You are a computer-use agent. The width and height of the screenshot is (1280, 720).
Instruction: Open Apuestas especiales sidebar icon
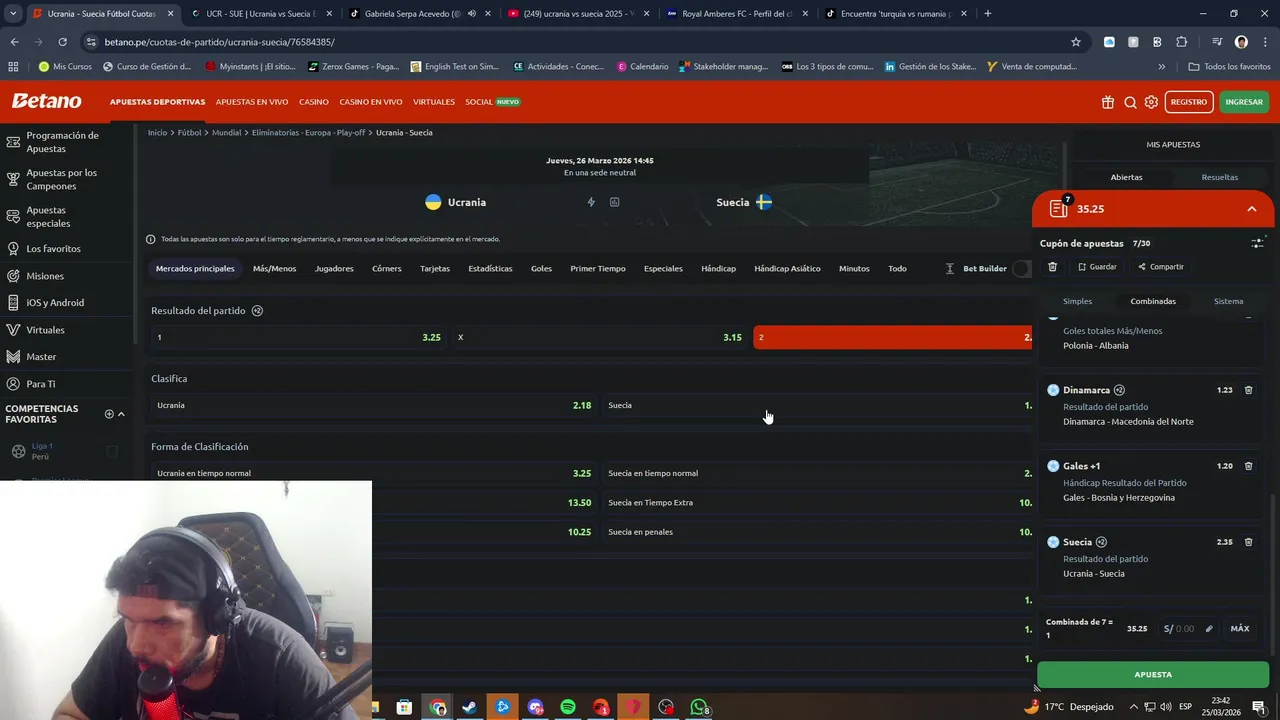pyautogui.click(x=13, y=217)
